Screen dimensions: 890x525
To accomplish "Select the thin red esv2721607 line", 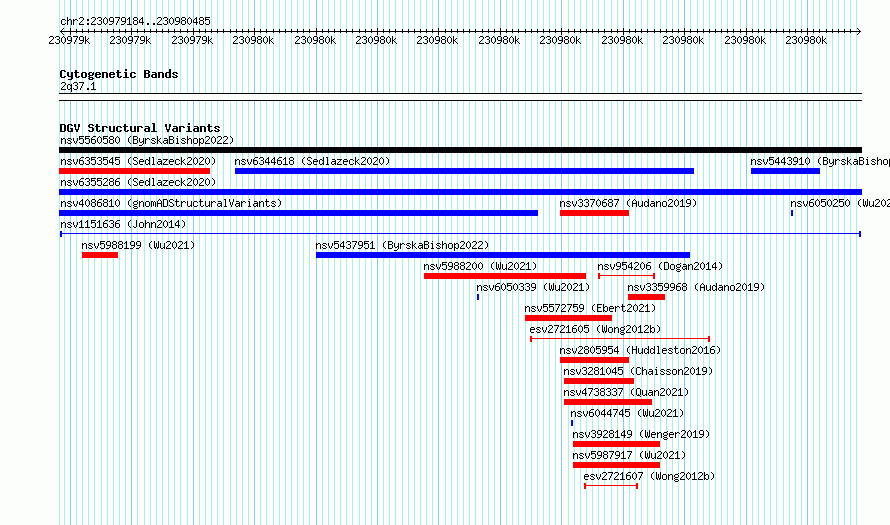I will 611,486.
